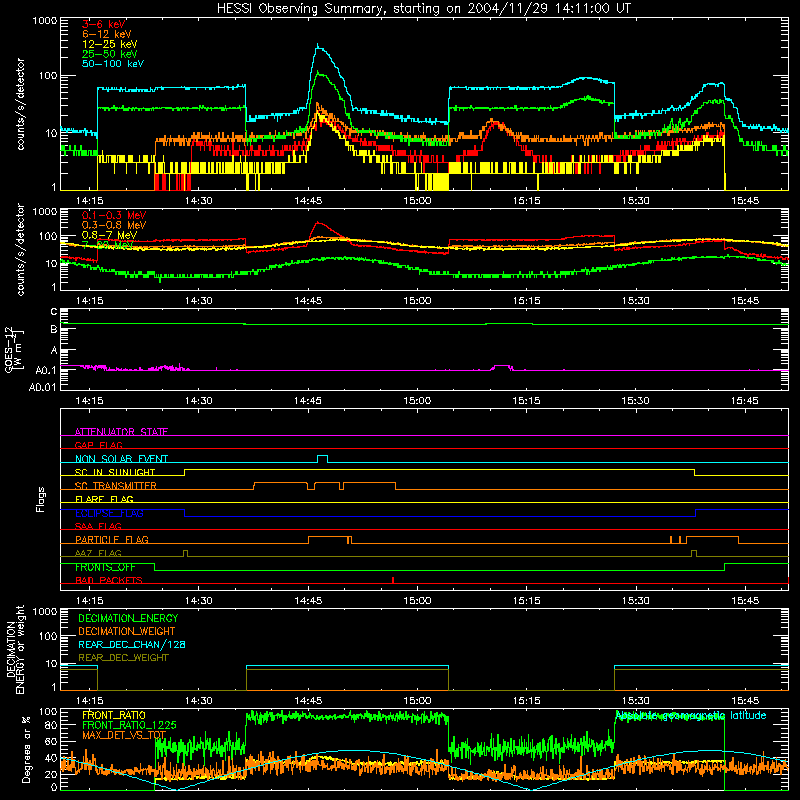
Task: Click the REAR_DEC_CHAN/128 legend label
Action: 132,644
